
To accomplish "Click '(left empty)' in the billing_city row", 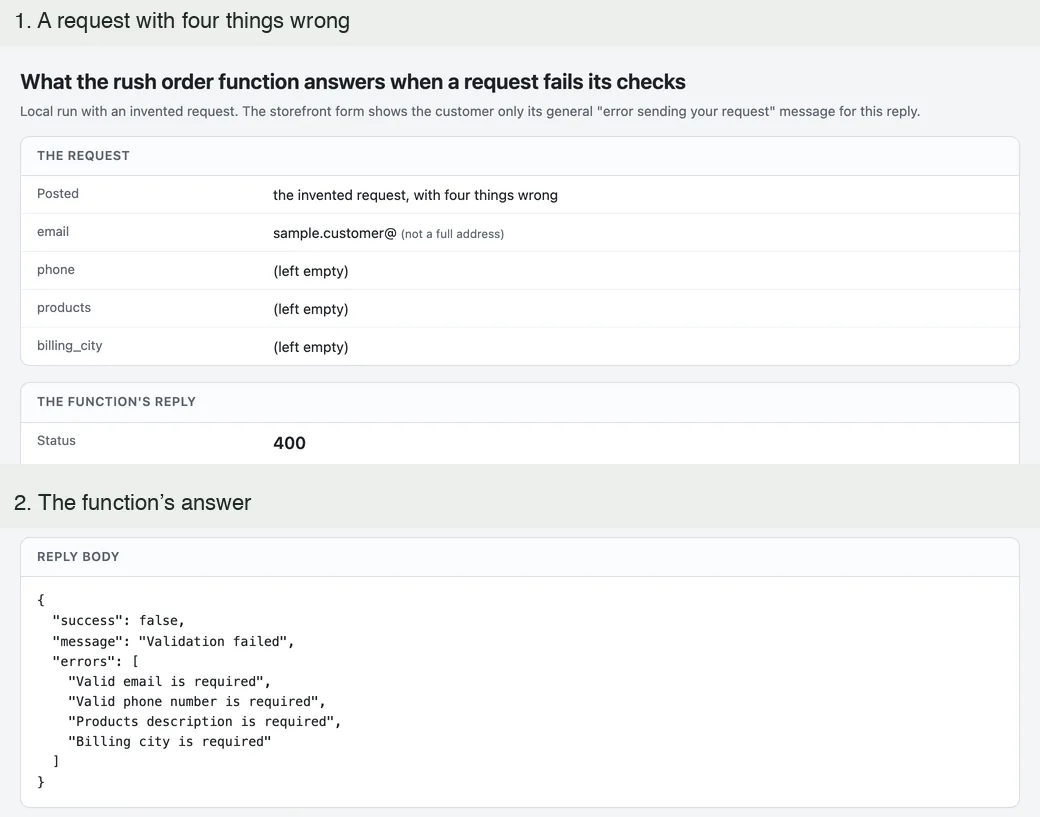I will [311, 347].
